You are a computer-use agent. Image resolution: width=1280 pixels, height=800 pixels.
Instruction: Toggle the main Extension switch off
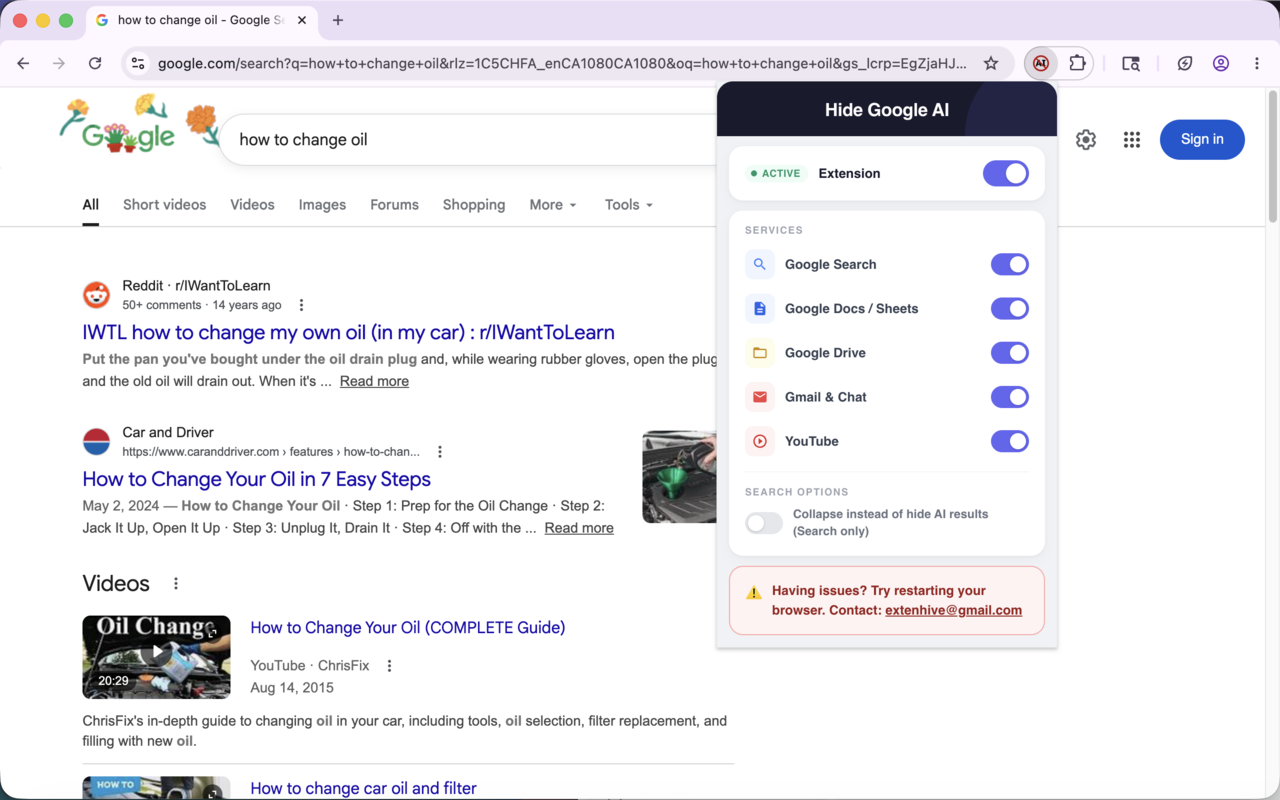tap(1006, 173)
